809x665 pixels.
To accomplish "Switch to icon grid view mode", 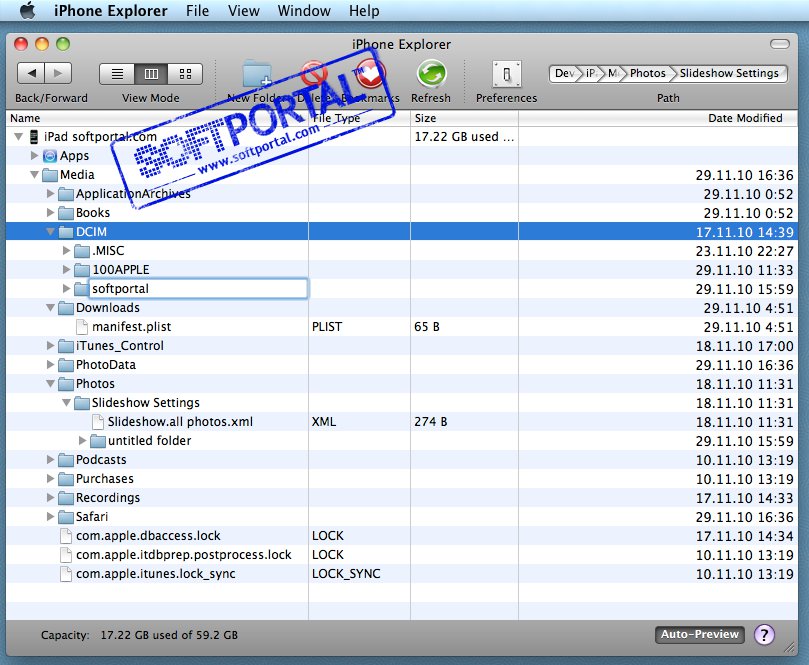I will click(185, 74).
